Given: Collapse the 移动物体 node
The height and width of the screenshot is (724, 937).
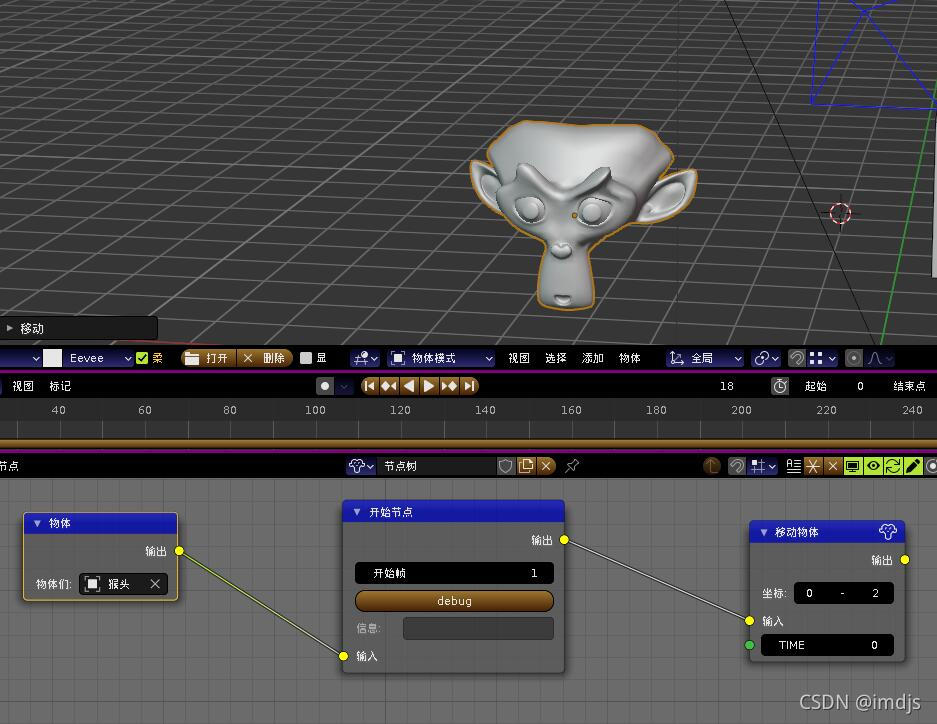Looking at the screenshot, I should click(x=764, y=532).
